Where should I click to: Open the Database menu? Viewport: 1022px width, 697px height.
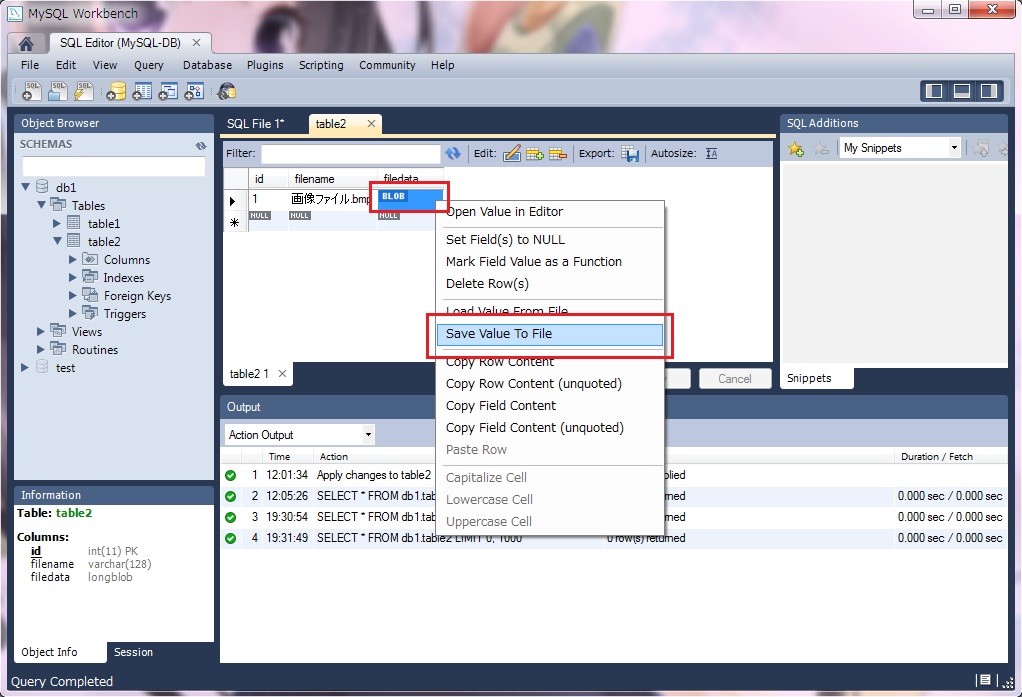click(207, 65)
